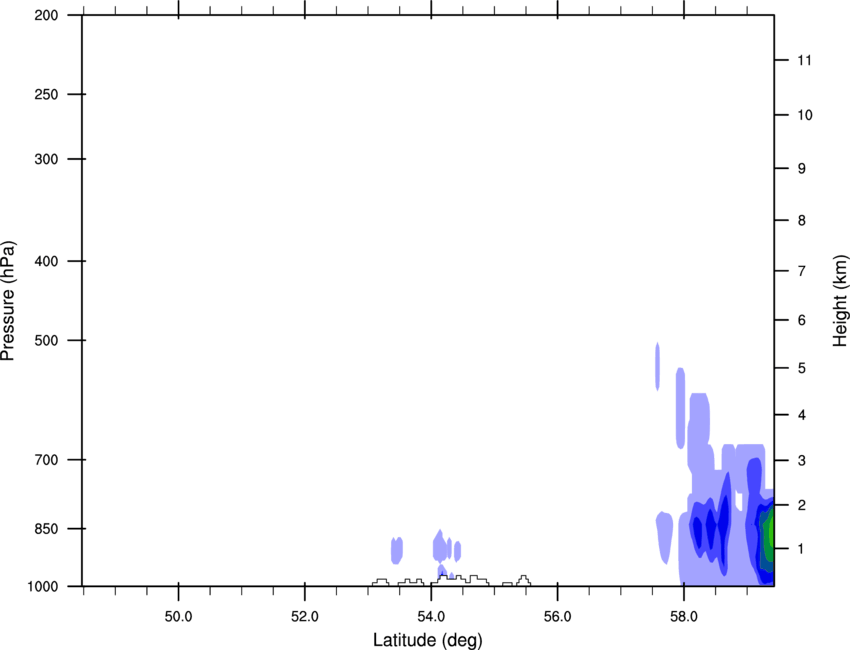Click the 400 pressure tick label
The height and width of the screenshot is (650, 850).
(x=46, y=261)
